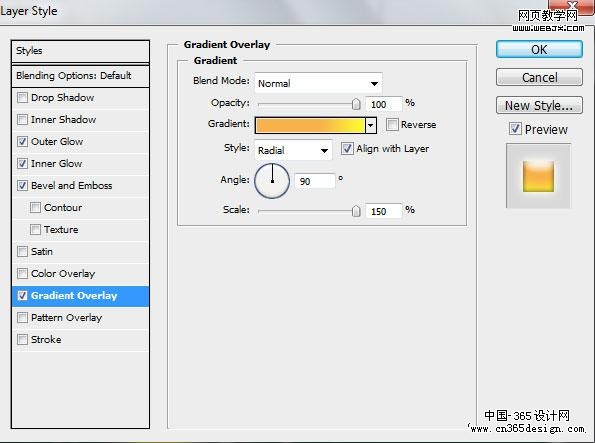Click the Scale slider handle
Image resolution: width=595 pixels, height=443 pixels.
(x=356, y=211)
